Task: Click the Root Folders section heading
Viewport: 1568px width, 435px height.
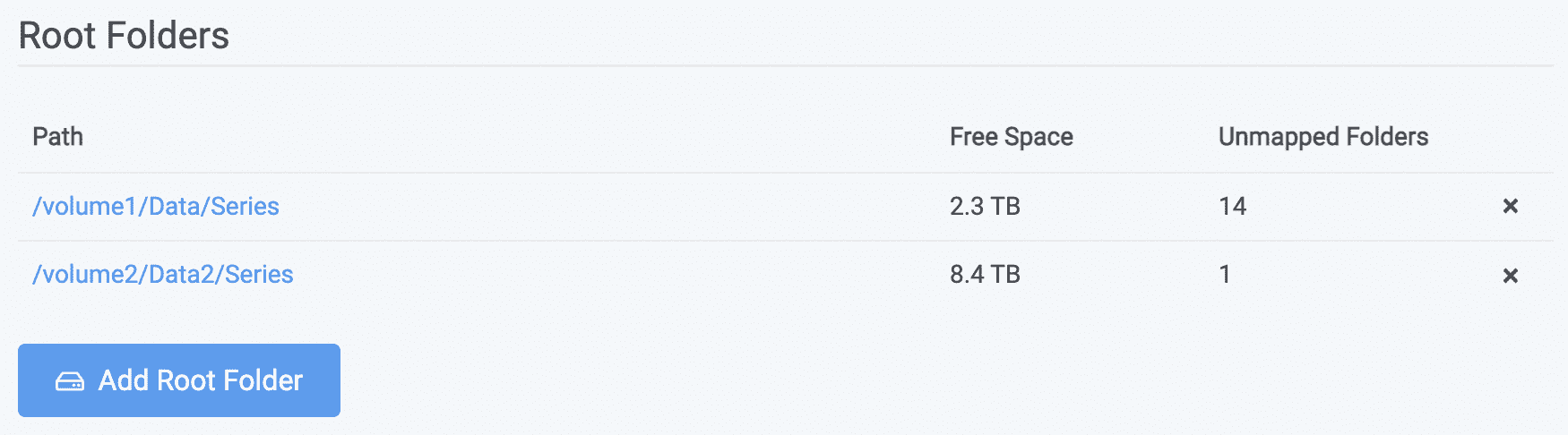Action: pos(124,36)
